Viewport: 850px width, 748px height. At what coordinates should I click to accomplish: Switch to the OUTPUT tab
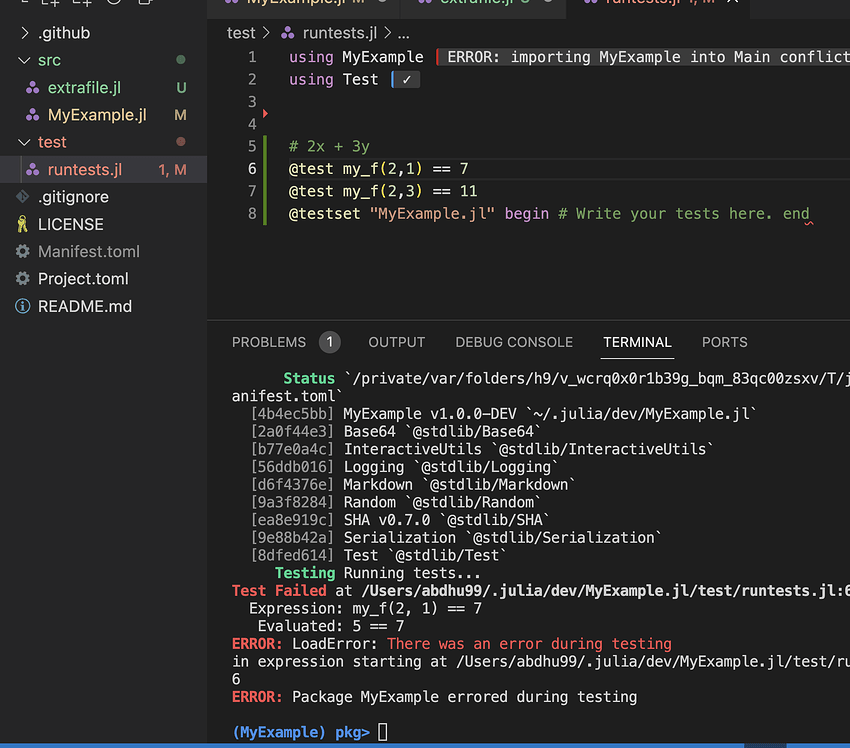pyautogui.click(x=396, y=342)
